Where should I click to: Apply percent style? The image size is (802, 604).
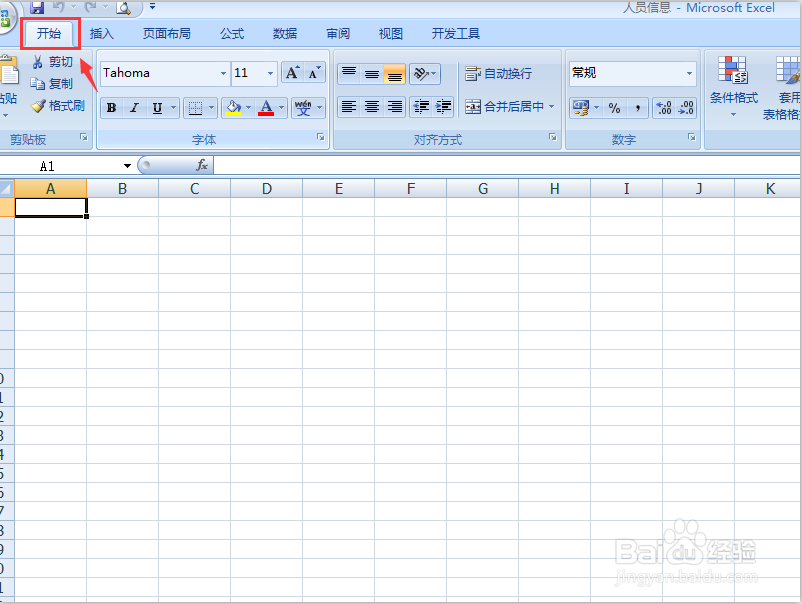point(614,107)
